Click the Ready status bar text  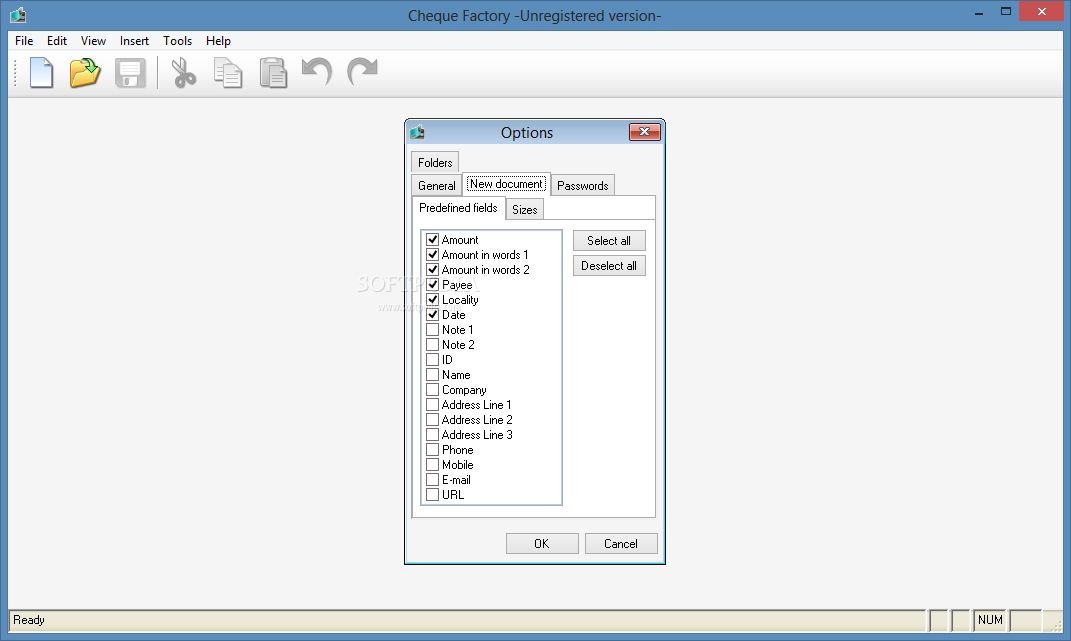29,620
